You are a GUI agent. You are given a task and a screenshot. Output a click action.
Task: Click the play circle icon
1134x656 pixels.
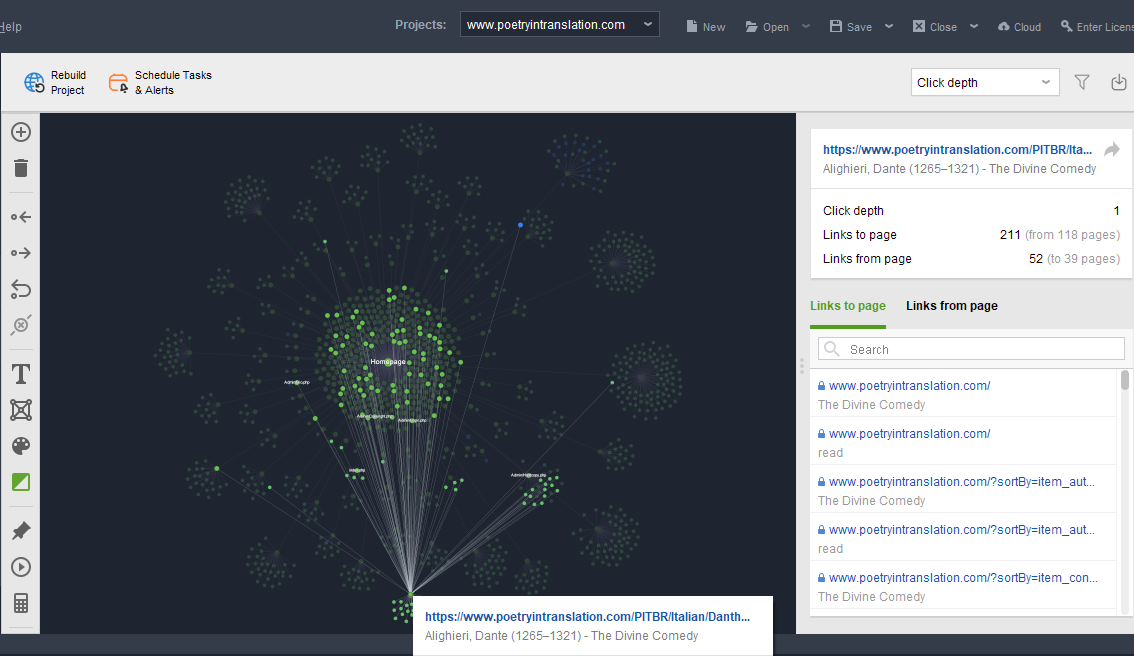21,567
